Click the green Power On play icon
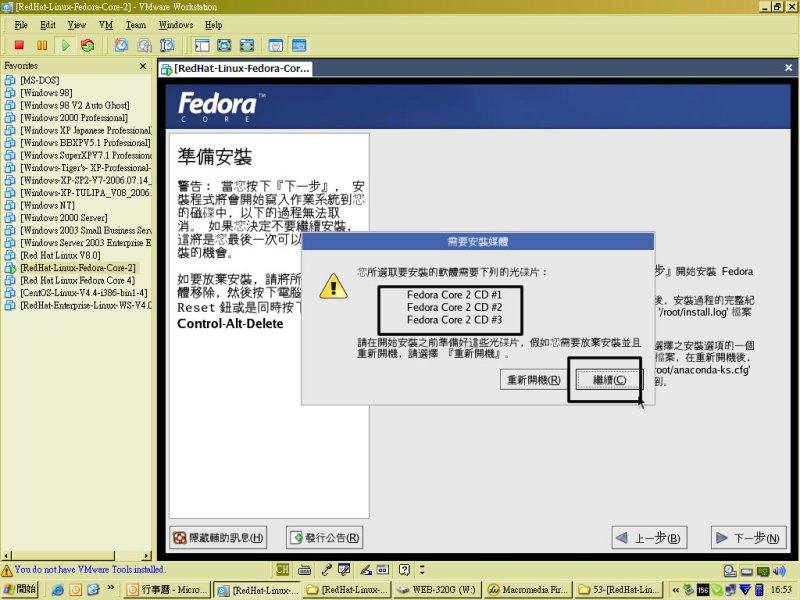Viewport: 800px width, 600px height. [x=65, y=45]
